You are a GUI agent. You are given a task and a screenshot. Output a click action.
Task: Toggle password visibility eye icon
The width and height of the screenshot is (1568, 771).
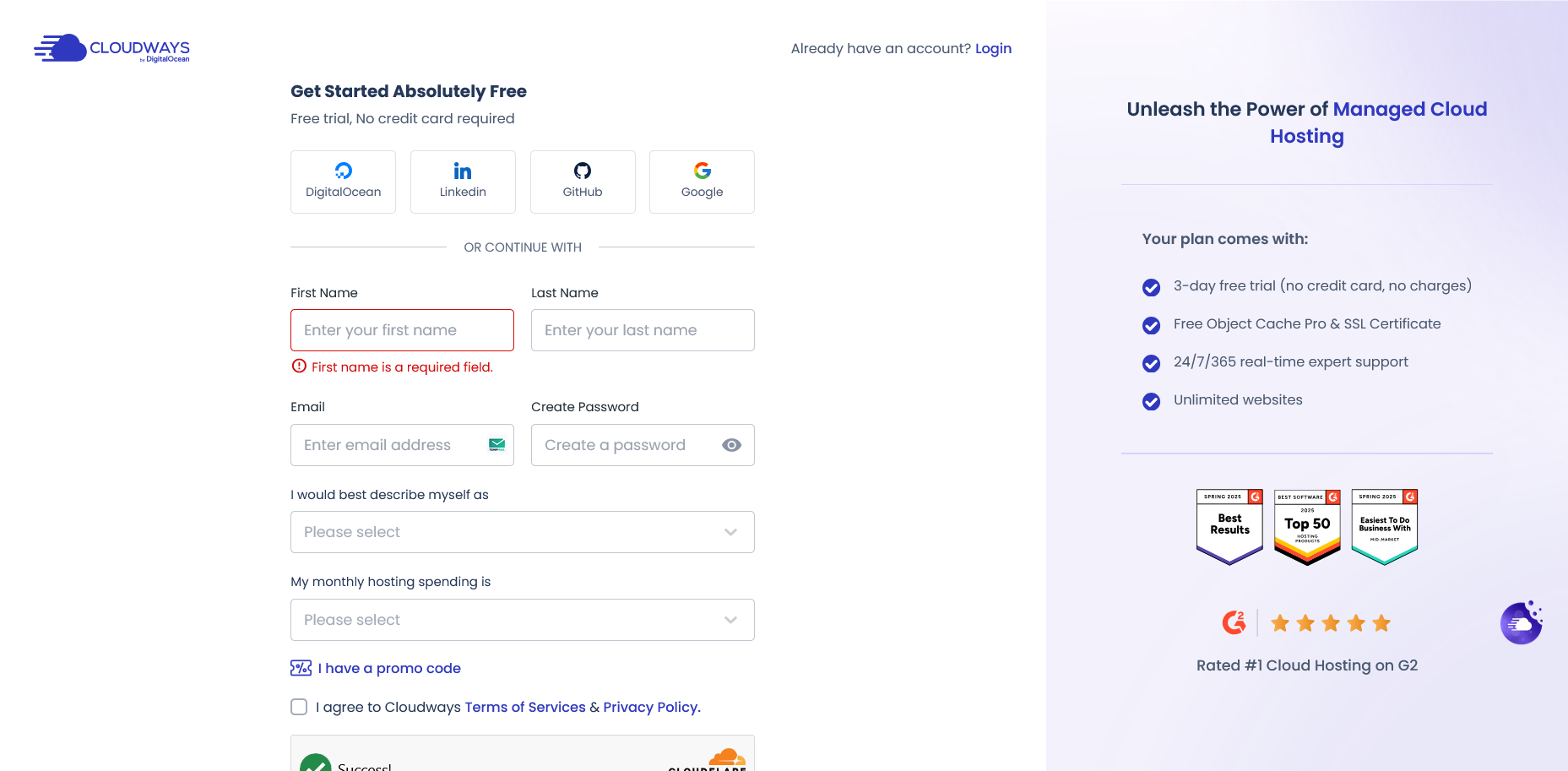coord(732,445)
